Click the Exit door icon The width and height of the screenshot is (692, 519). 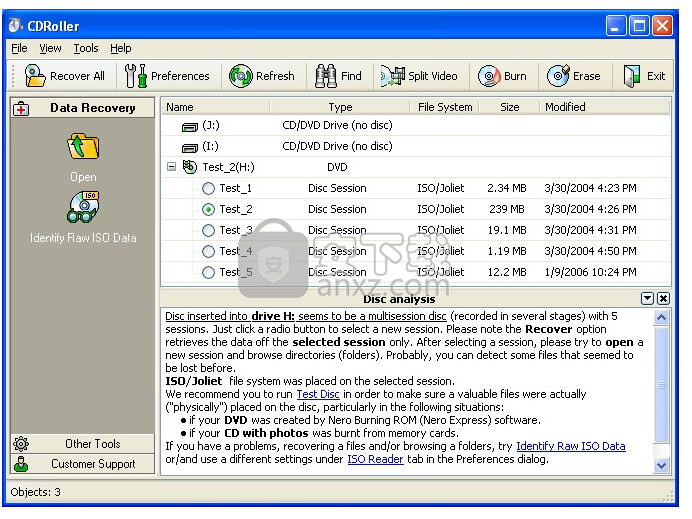[x=632, y=76]
